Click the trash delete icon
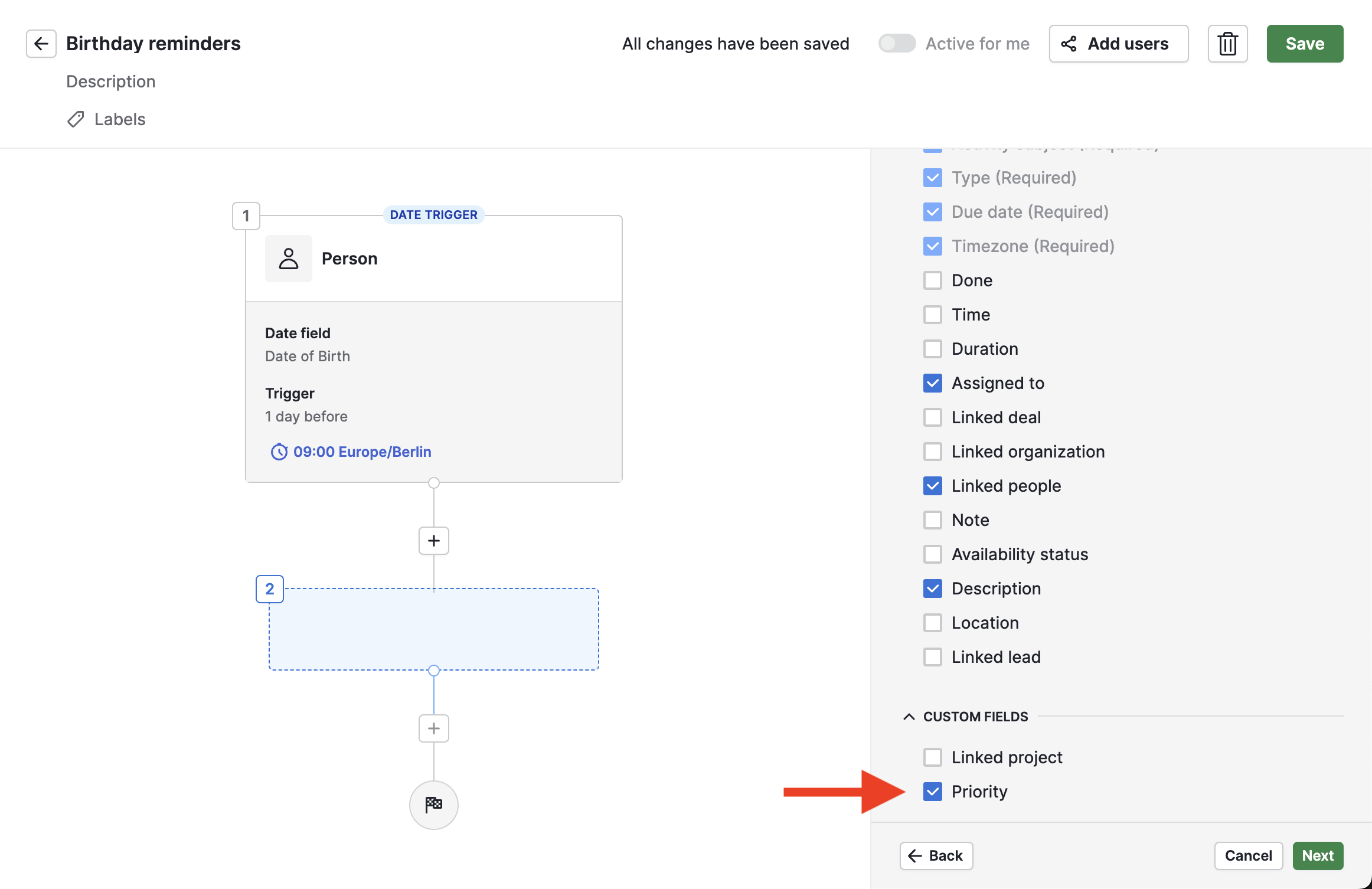This screenshot has height=889, width=1372. [1227, 44]
